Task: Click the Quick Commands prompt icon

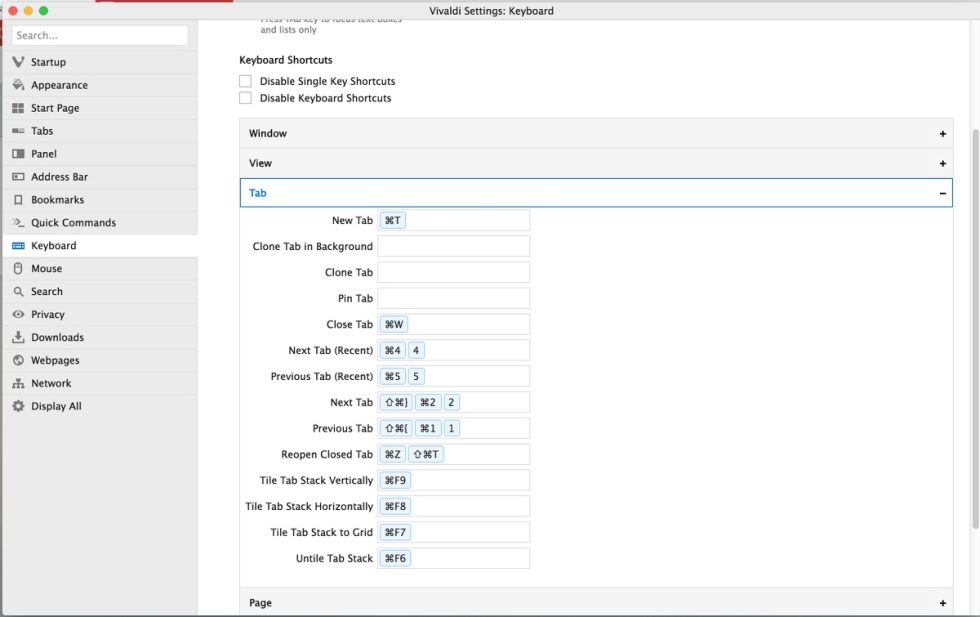Action: coord(18,223)
